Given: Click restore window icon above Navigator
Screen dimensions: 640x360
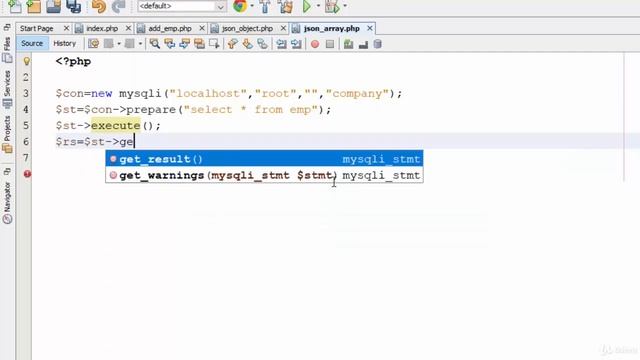Looking at the screenshot, I should pos(7,171).
